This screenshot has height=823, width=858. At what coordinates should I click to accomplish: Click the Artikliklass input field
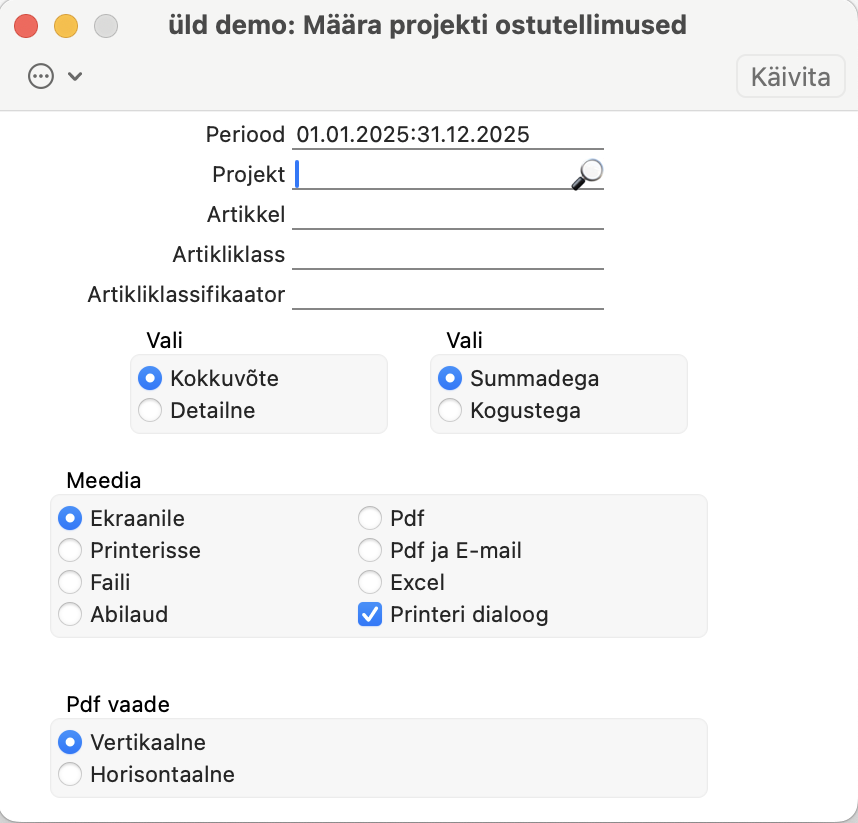coord(447,255)
